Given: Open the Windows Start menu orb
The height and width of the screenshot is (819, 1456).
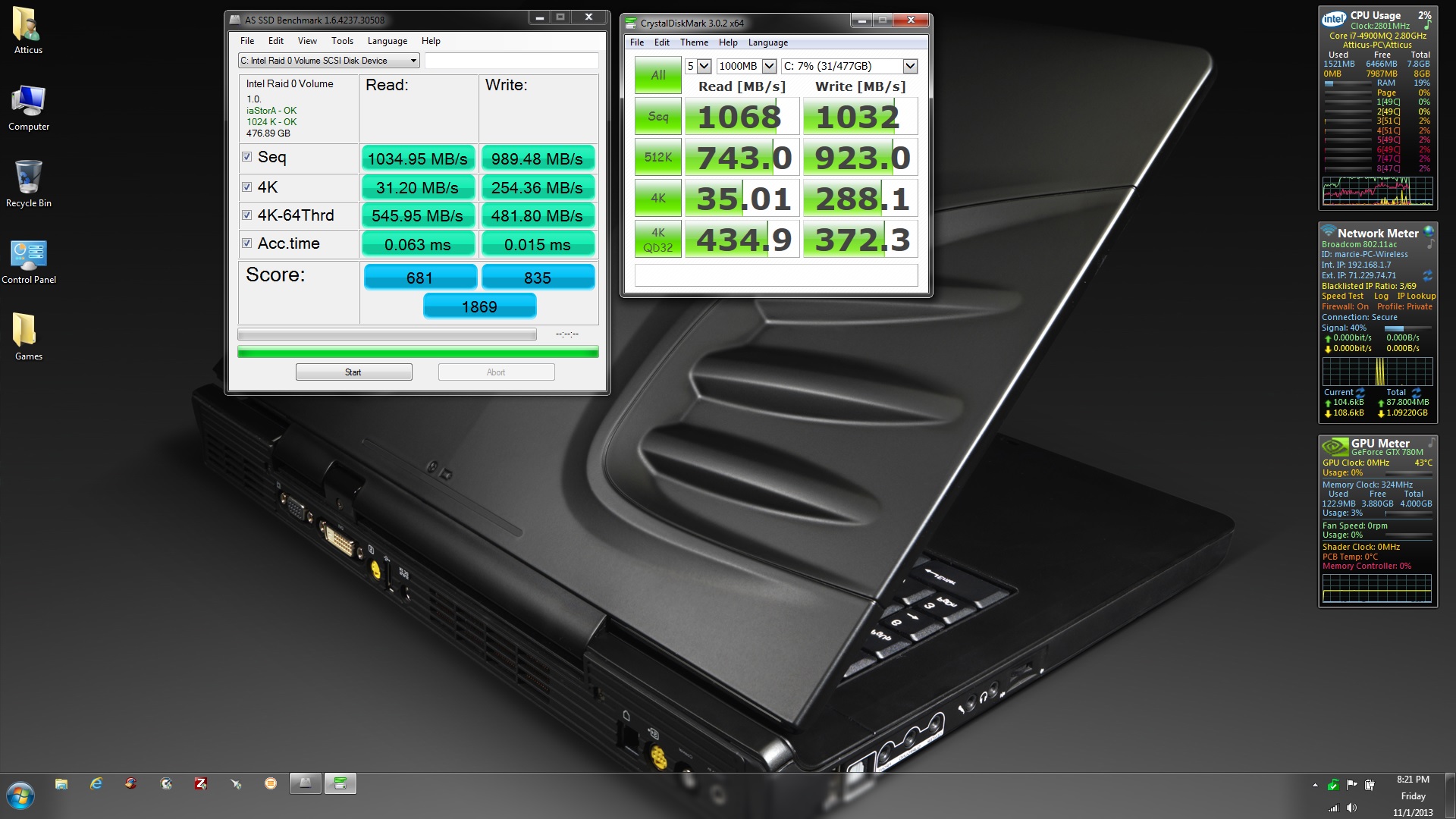Looking at the screenshot, I should (20, 796).
